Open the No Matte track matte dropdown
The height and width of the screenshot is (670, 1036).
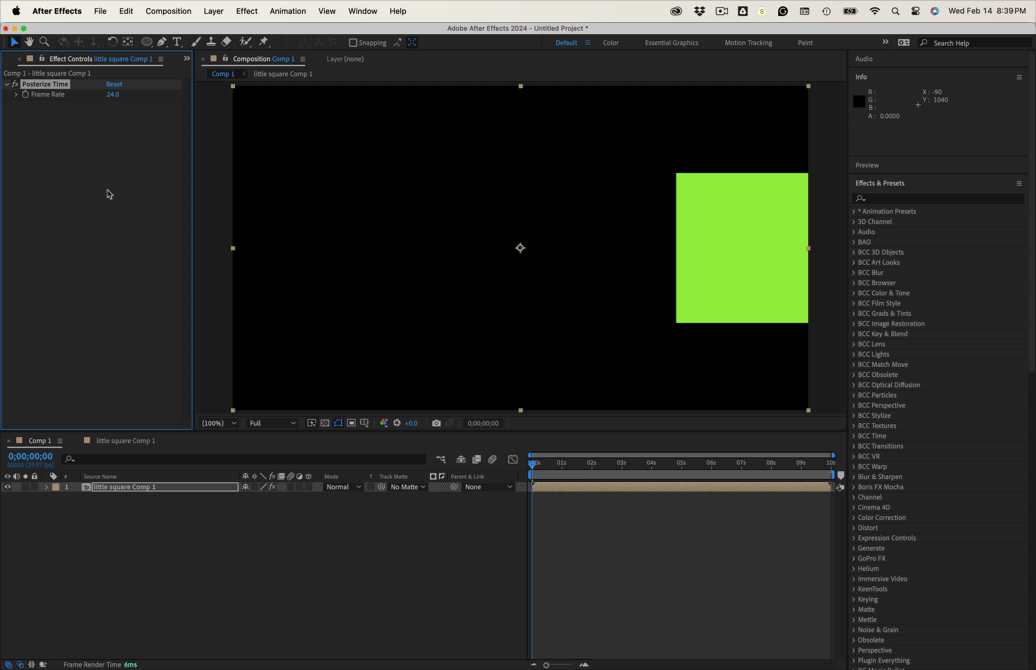pos(407,487)
